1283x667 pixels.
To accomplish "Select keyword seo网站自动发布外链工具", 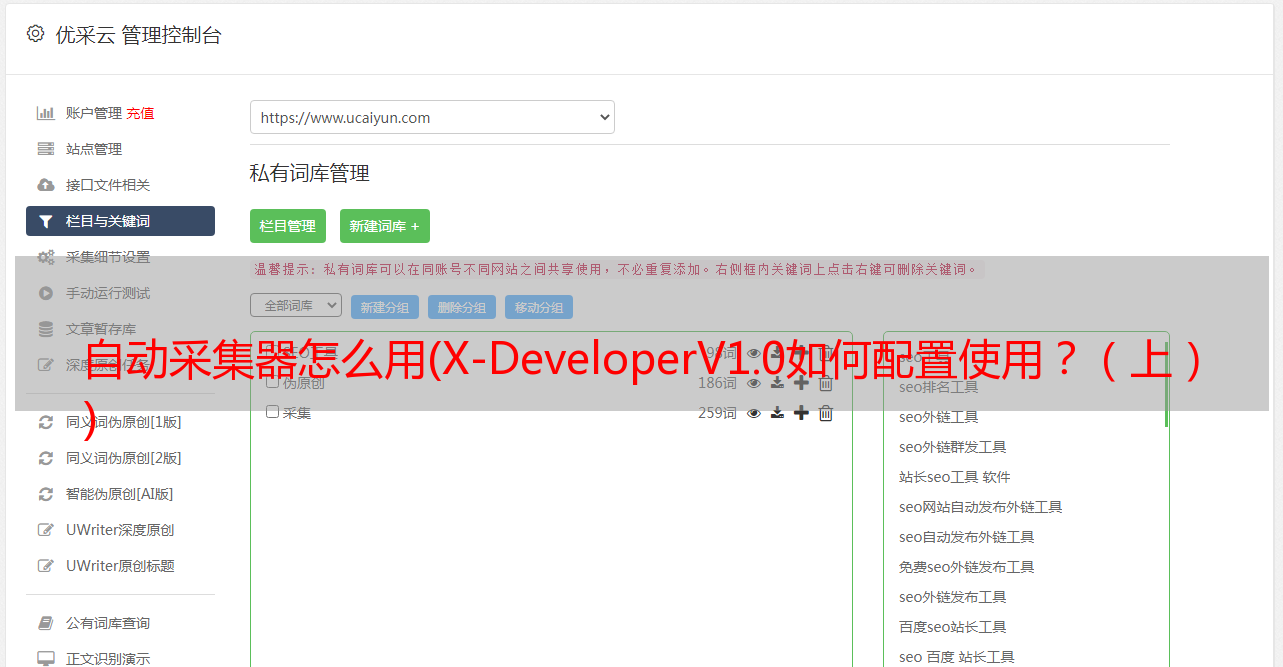I will click(x=980, y=507).
